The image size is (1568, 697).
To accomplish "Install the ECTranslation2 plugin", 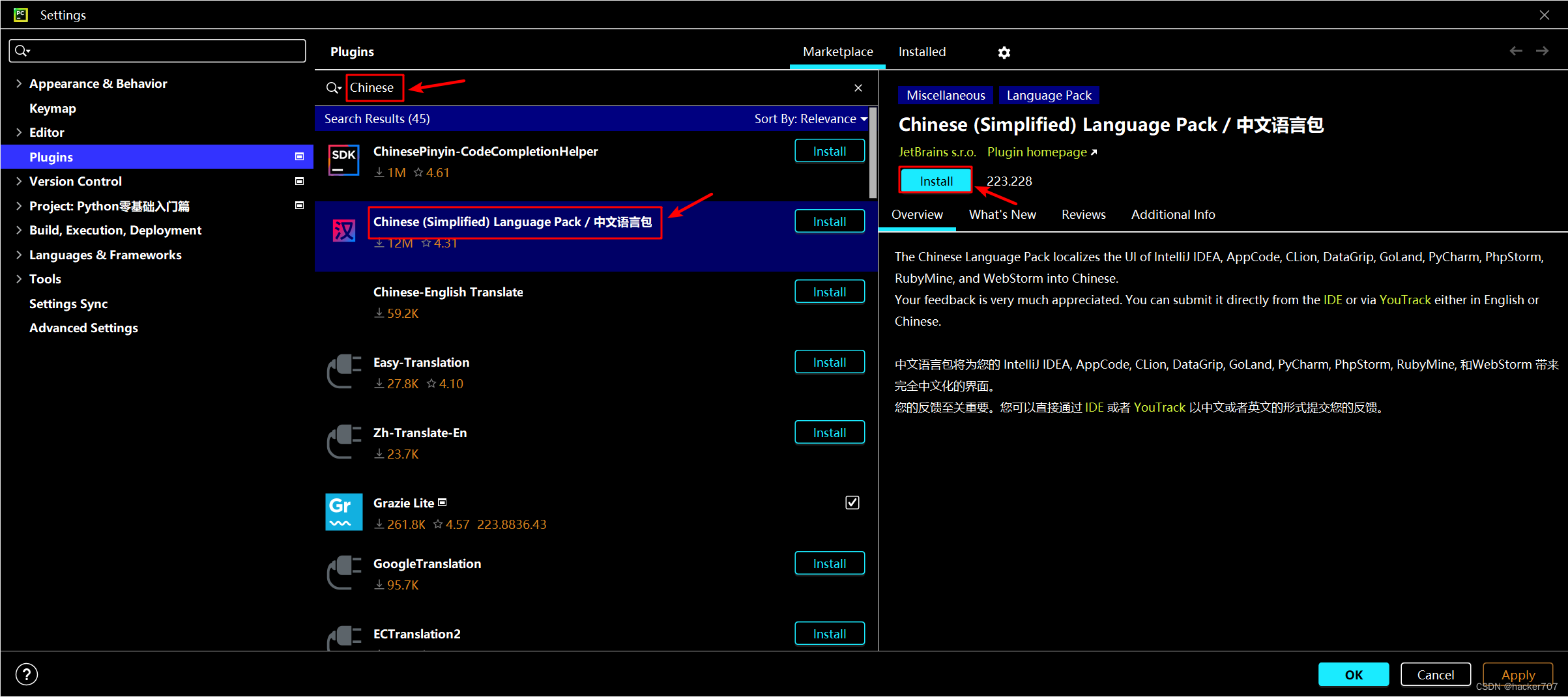I will coord(830,634).
